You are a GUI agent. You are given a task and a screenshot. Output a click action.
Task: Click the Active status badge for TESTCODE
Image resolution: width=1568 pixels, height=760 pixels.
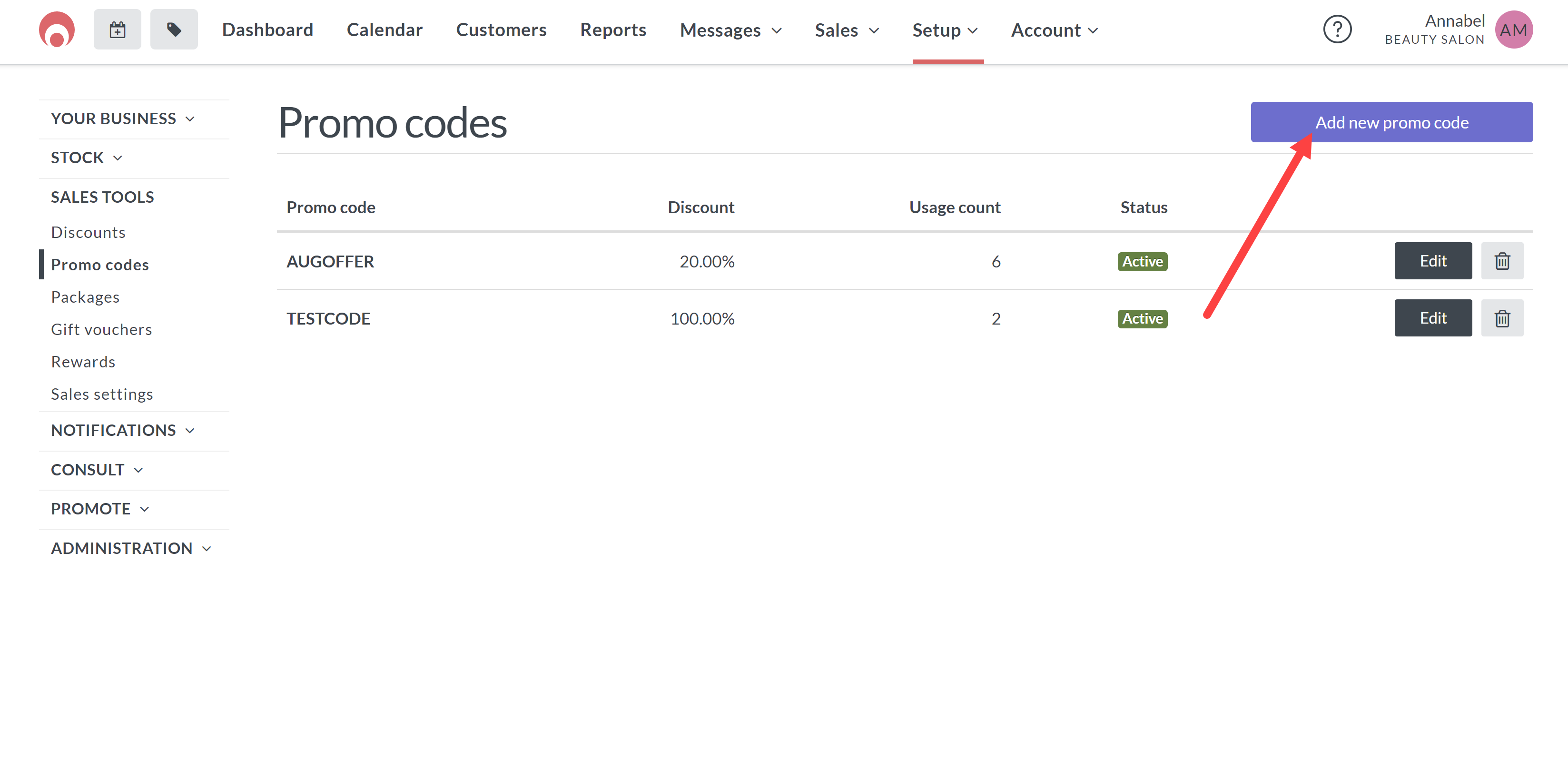point(1141,318)
